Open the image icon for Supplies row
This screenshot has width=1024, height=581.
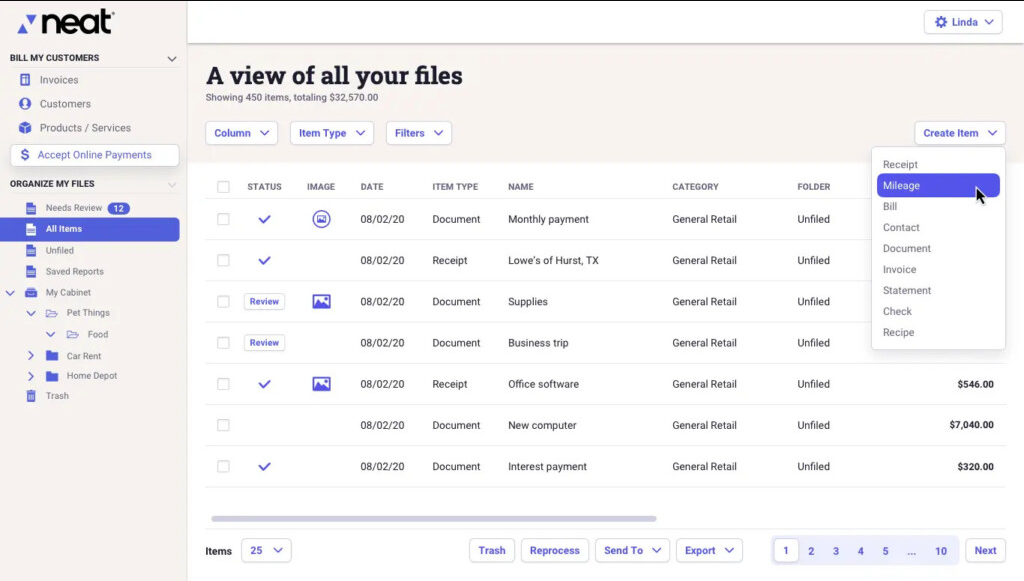(321, 302)
